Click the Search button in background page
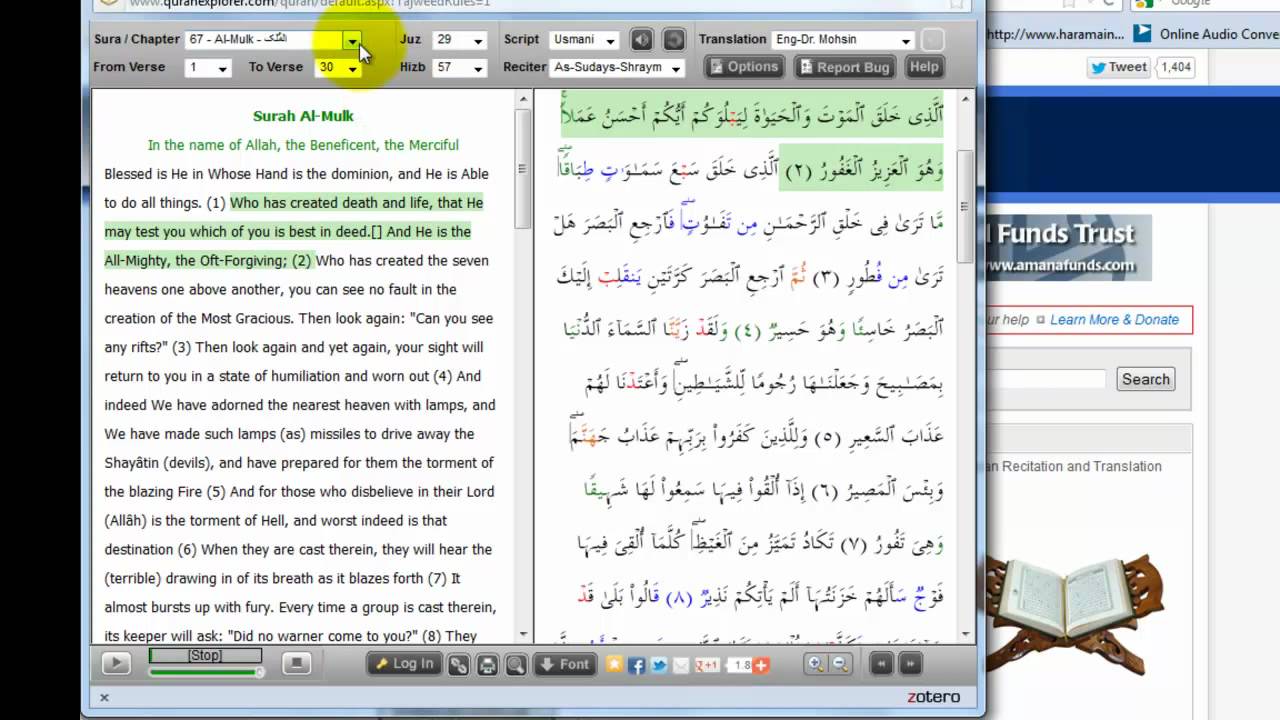1280x720 pixels. tap(1145, 379)
